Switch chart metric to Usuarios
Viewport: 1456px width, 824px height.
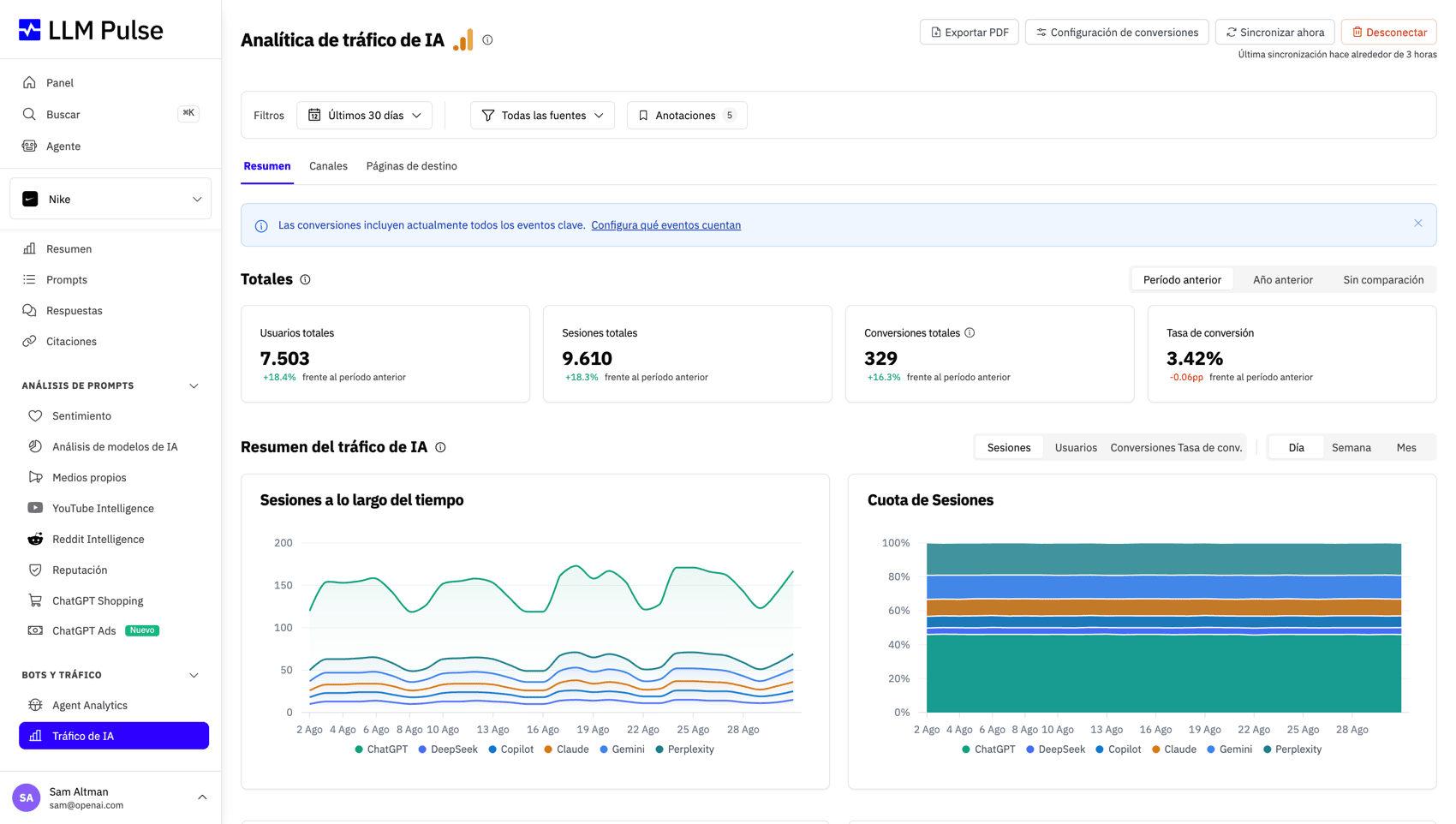[1076, 448]
